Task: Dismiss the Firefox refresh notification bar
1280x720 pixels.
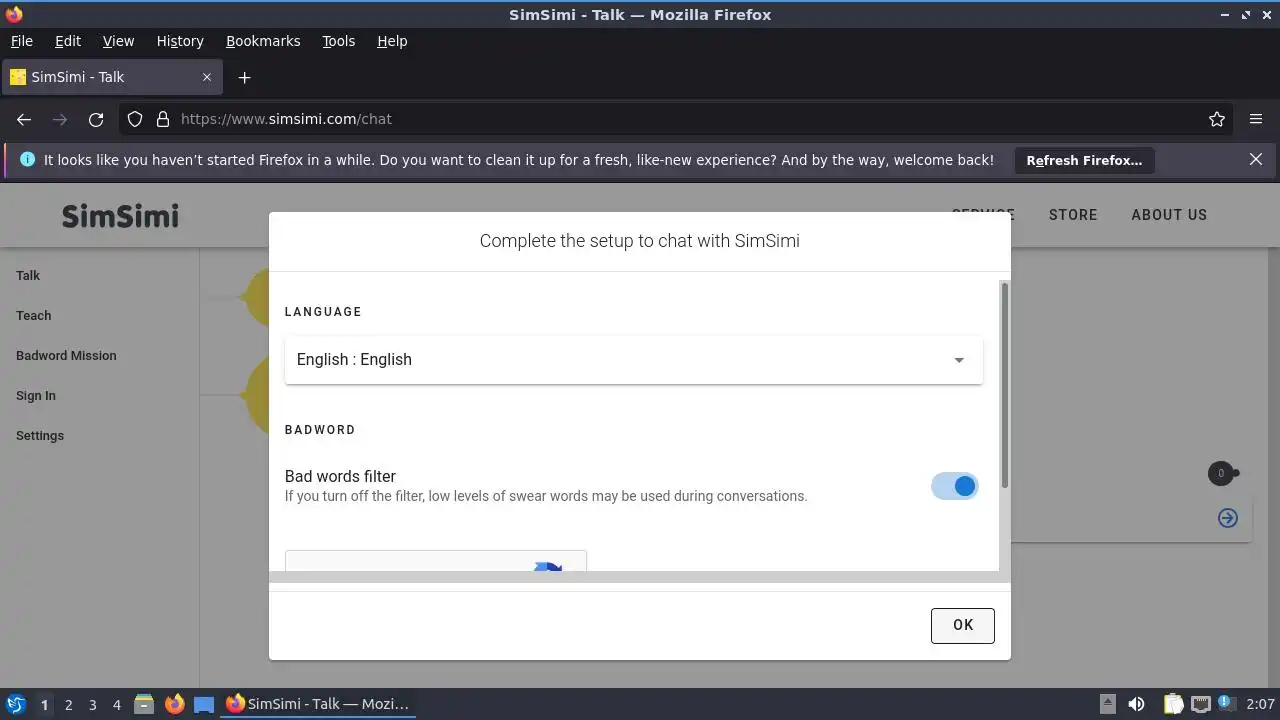Action: click(1256, 159)
